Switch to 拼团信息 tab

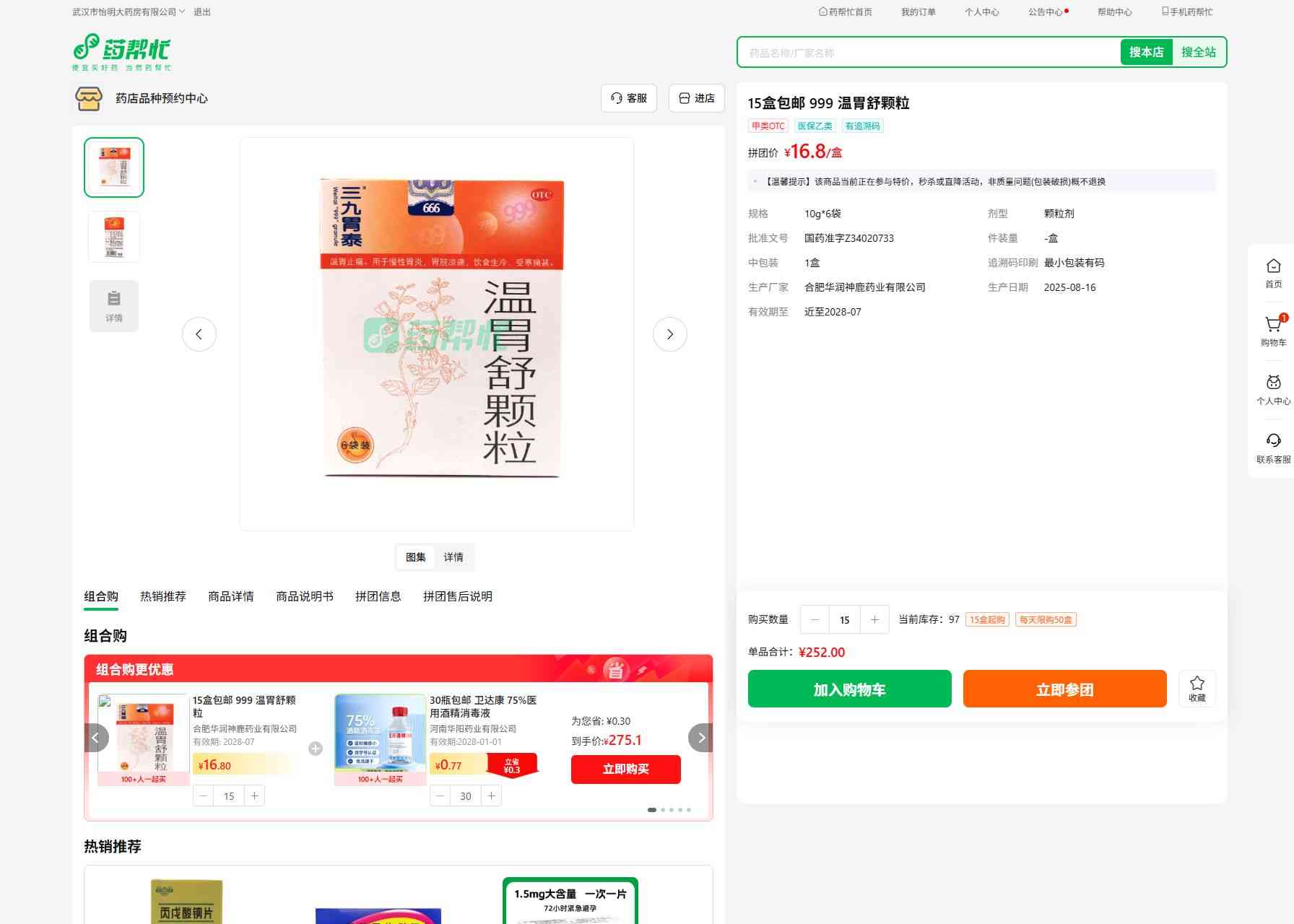click(x=378, y=596)
